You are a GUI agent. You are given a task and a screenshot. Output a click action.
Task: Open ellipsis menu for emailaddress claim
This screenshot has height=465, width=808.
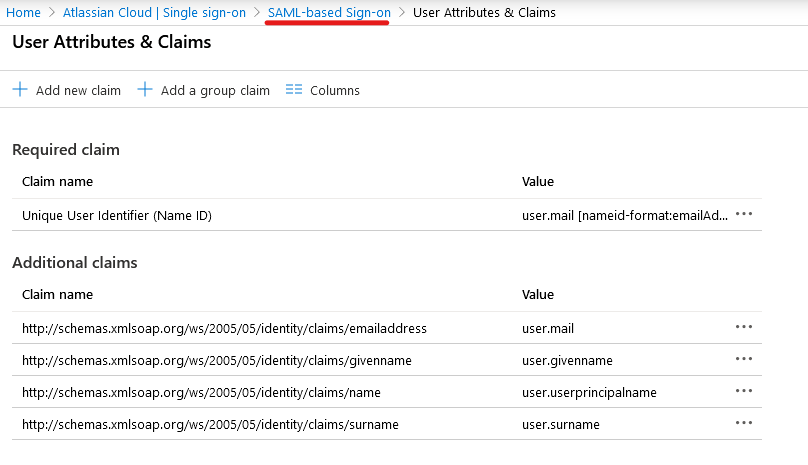[743, 327]
